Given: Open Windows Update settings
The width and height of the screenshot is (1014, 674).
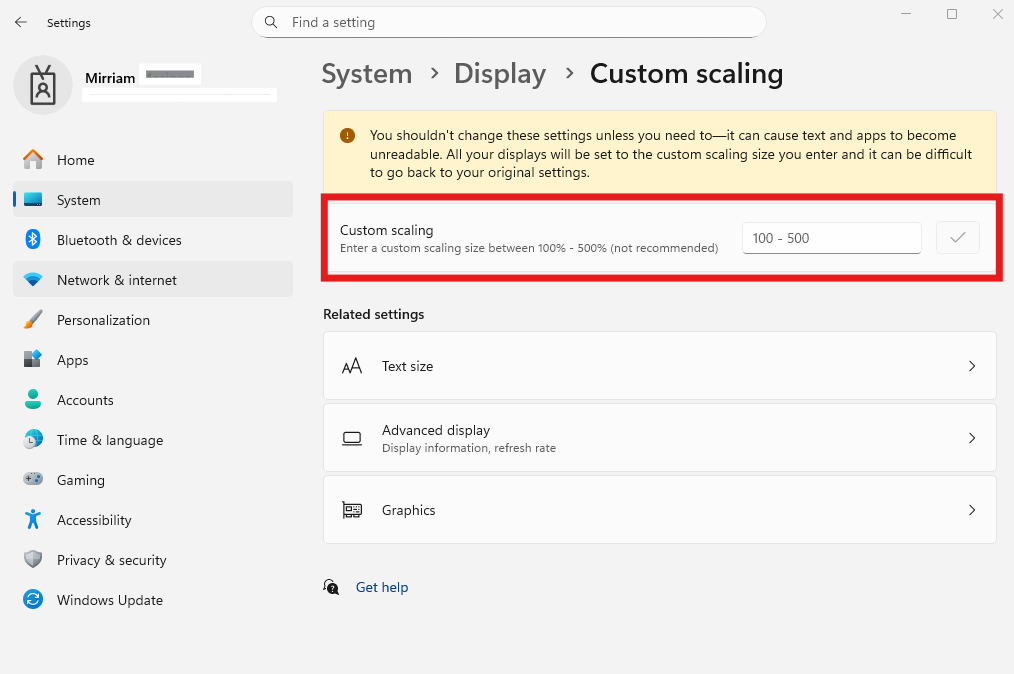Looking at the screenshot, I should (153, 600).
